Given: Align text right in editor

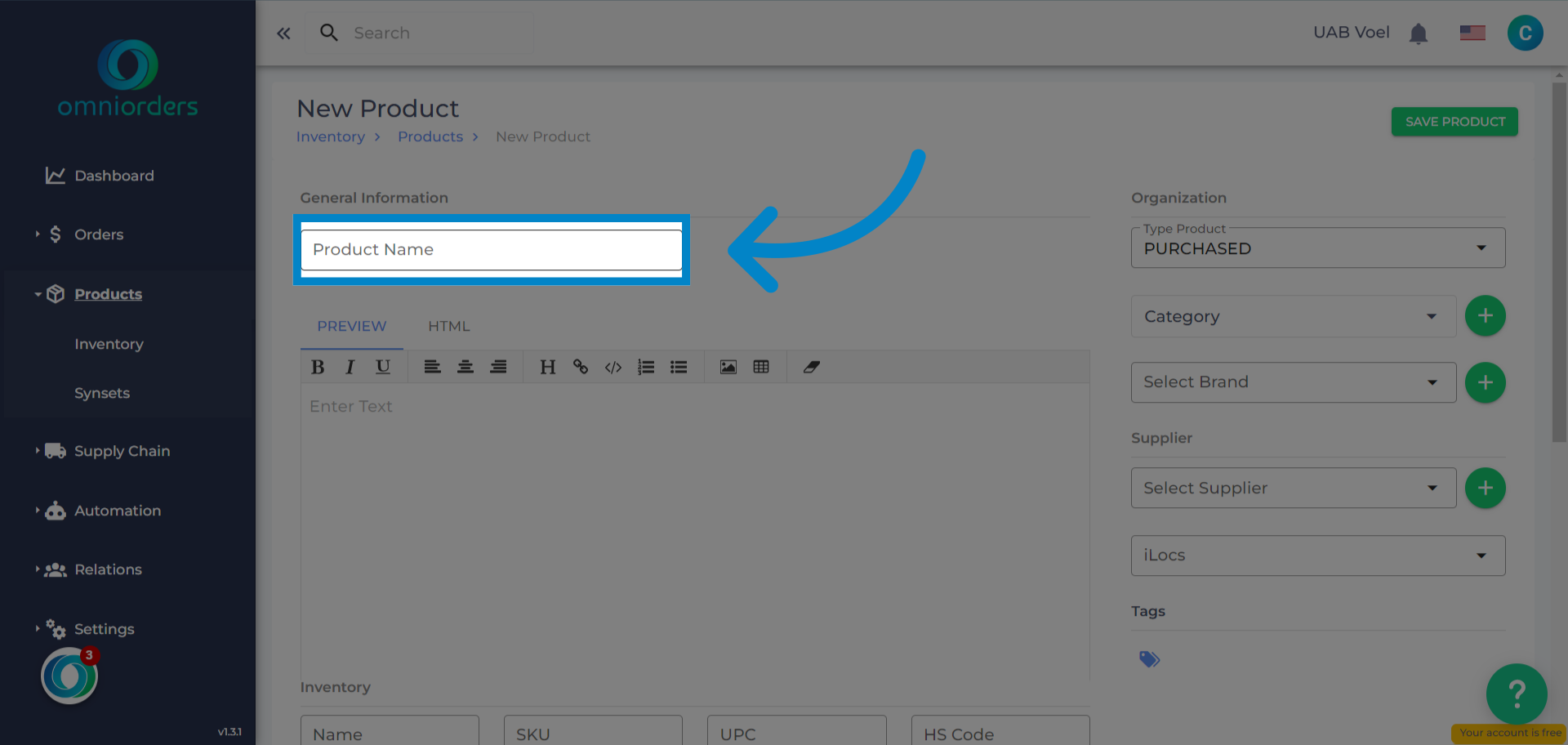Looking at the screenshot, I should click(498, 368).
